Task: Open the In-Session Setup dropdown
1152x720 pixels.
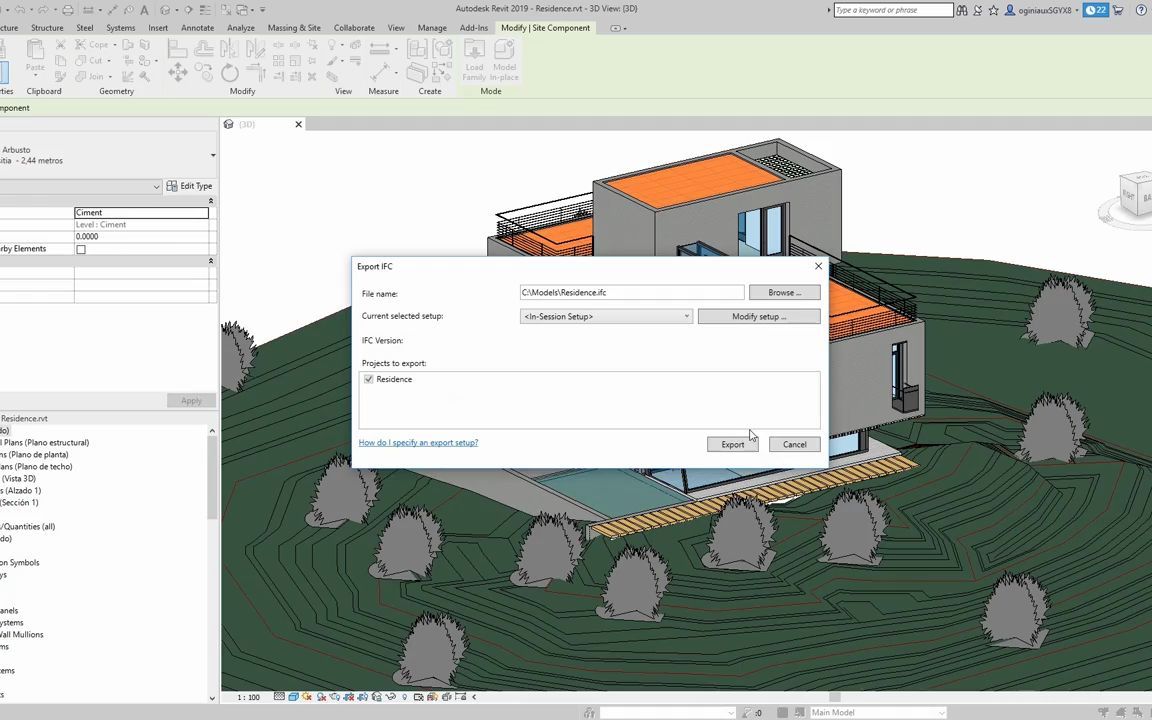Action: (x=685, y=316)
